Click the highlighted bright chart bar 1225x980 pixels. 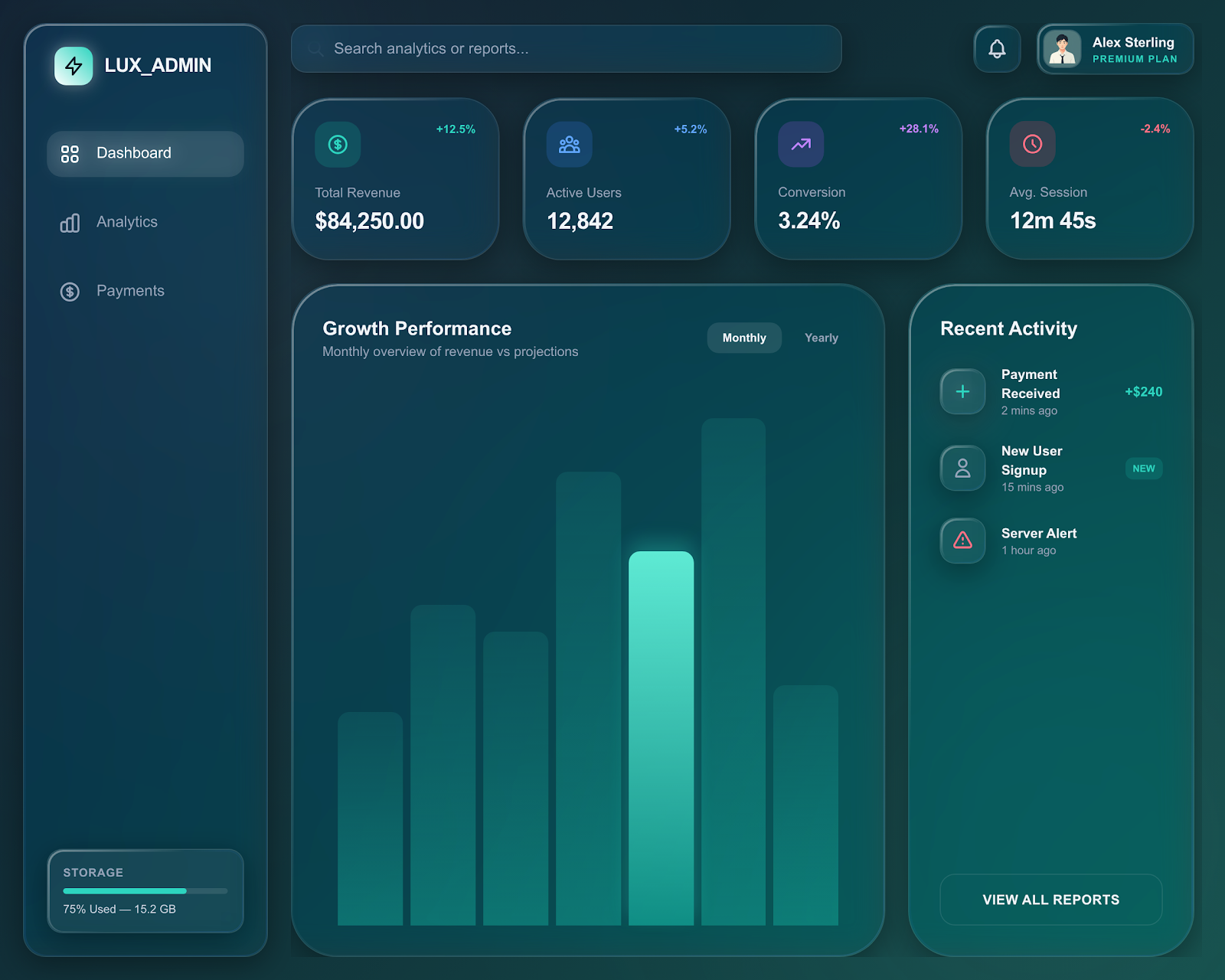click(661, 738)
